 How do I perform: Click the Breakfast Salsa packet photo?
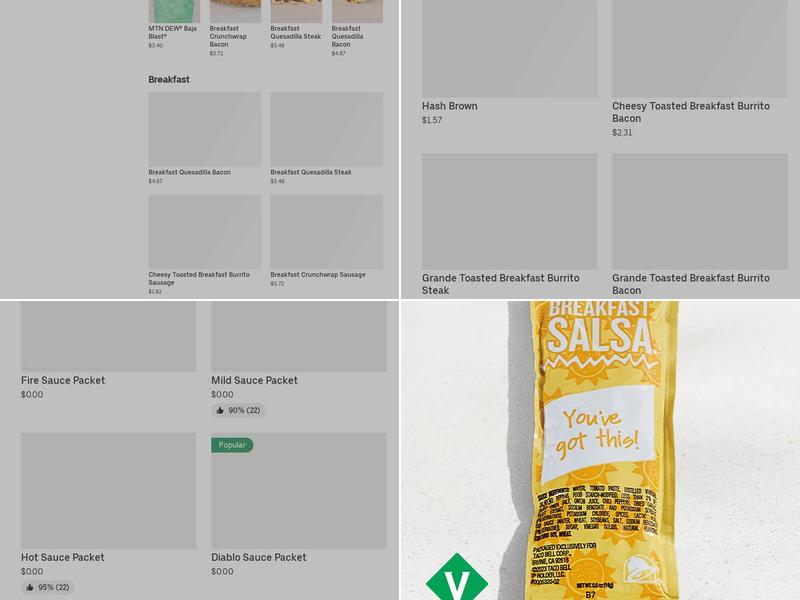(x=601, y=451)
